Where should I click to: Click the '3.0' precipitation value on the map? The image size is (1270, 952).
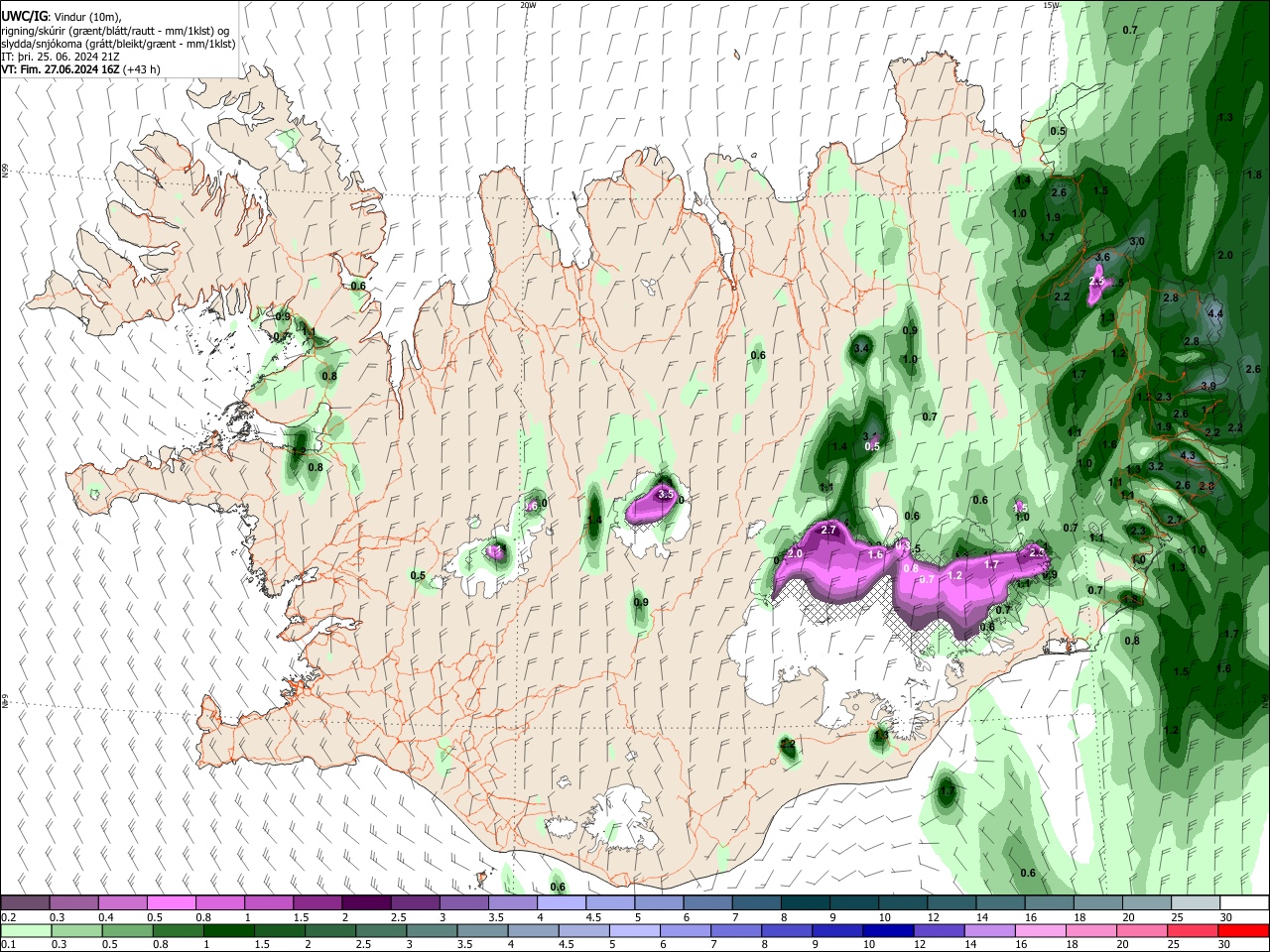point(1137,241)
